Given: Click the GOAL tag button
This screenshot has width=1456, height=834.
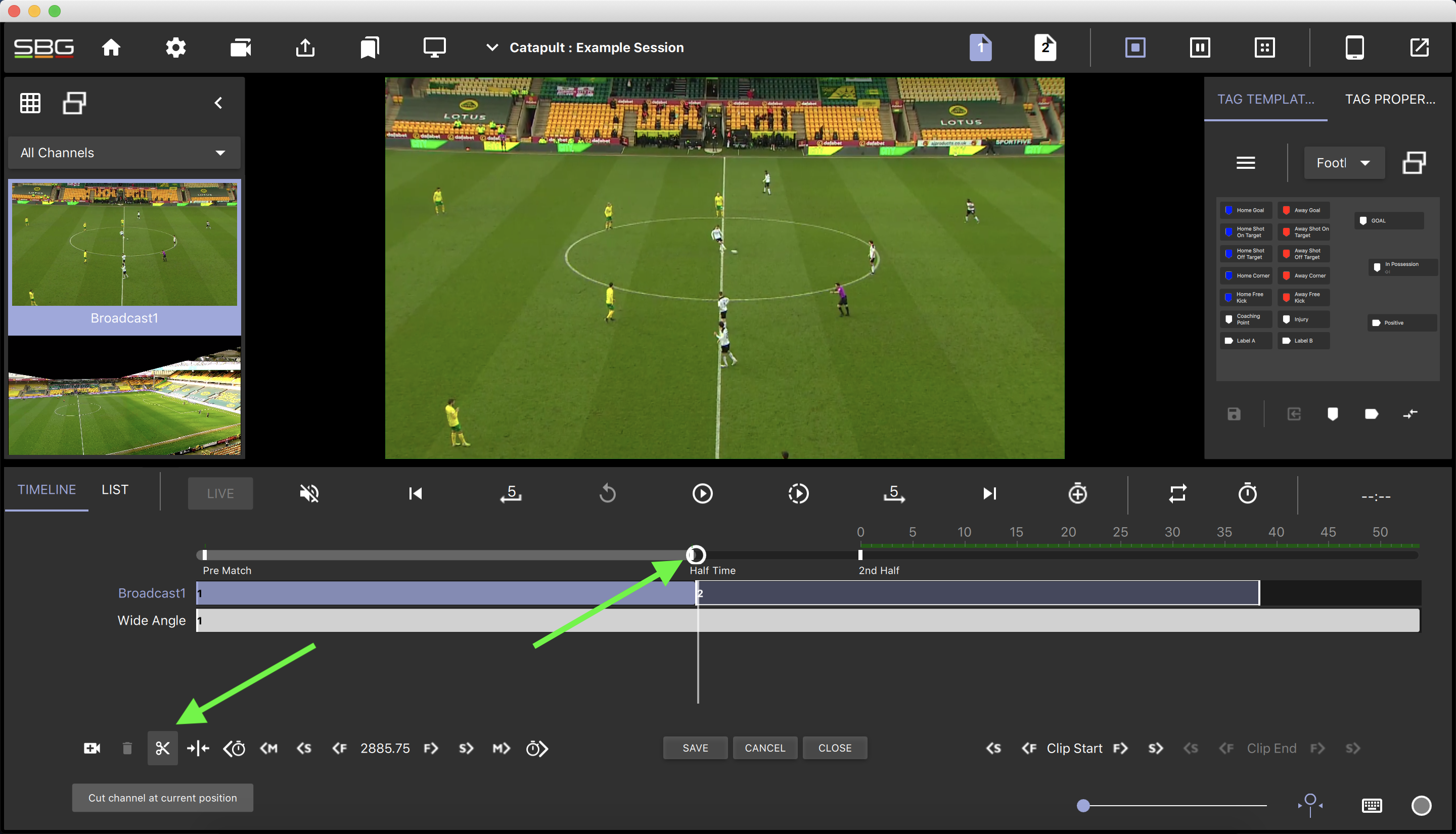Looking at the screenshot, I should tap(1389, 220).
